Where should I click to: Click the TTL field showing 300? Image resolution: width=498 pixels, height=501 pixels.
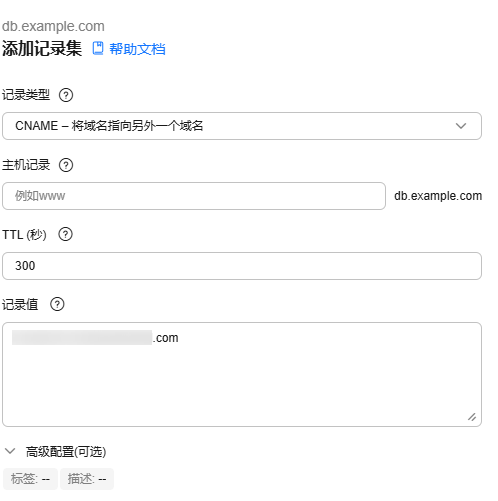point(242,266)
